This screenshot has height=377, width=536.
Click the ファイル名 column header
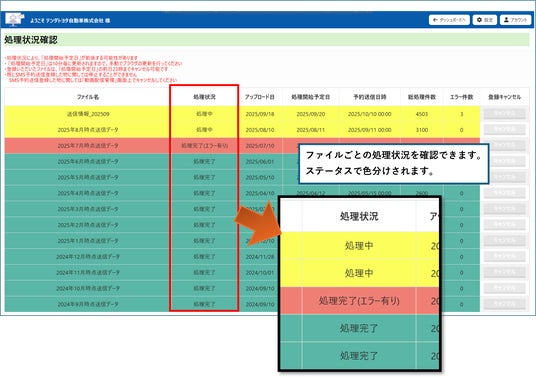[88, 97]
